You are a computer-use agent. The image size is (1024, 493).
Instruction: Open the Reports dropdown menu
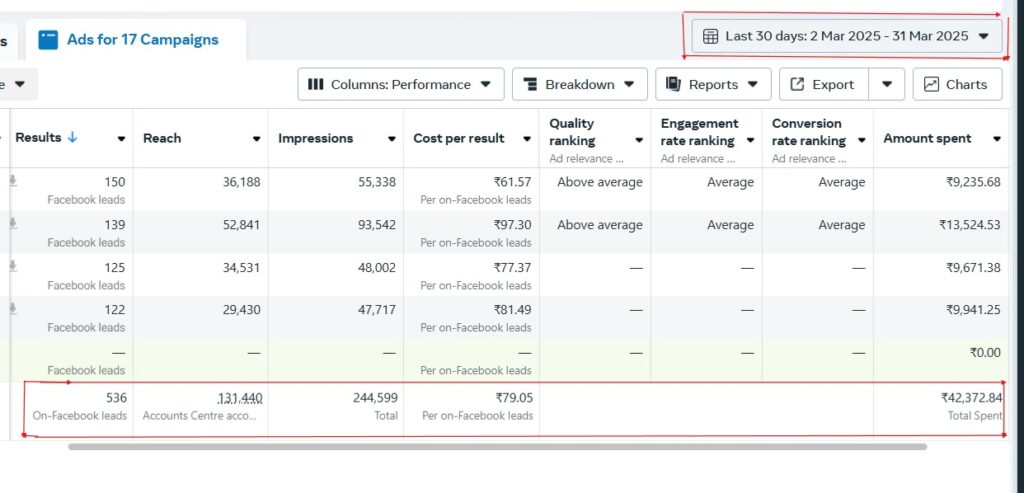pos(713,84)
